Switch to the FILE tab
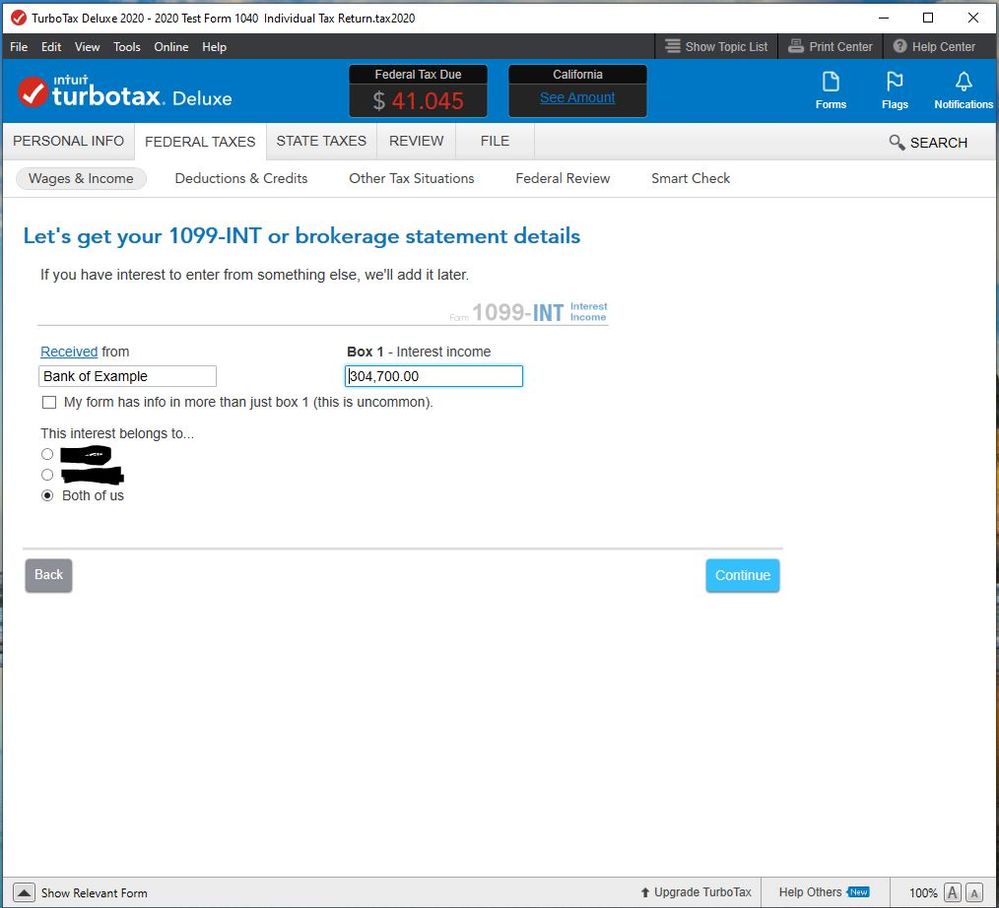The height and width of the screenshot is (908, 999). coord(495,141)
